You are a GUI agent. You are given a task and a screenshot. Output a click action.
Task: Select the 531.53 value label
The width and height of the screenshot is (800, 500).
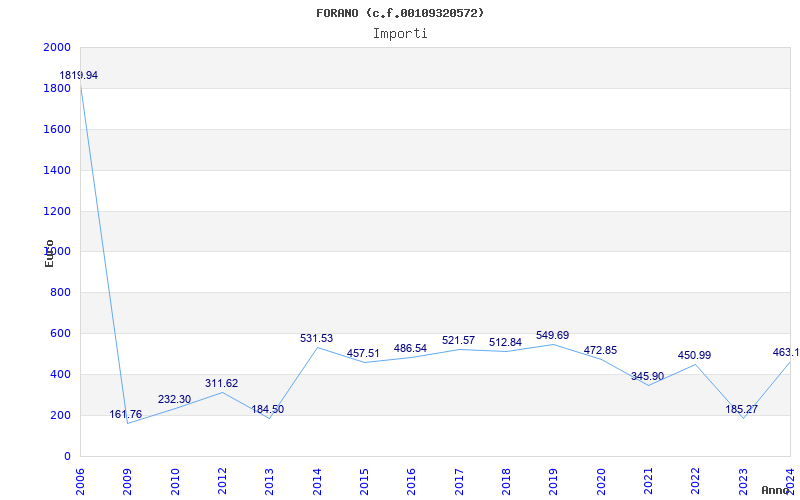click(x=316, y=338)
